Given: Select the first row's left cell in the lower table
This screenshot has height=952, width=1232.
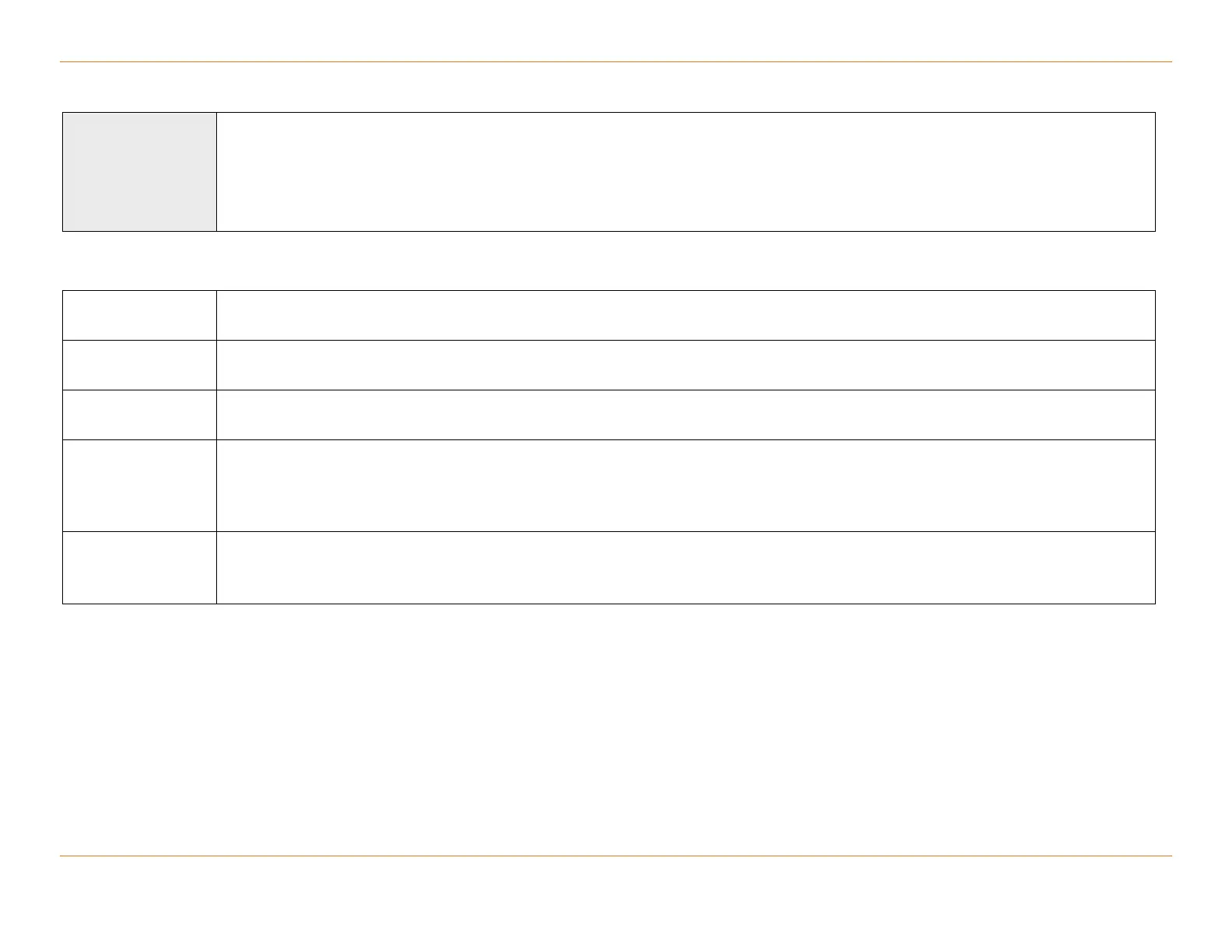Looking at the screenshot, I should coord(139,315).
